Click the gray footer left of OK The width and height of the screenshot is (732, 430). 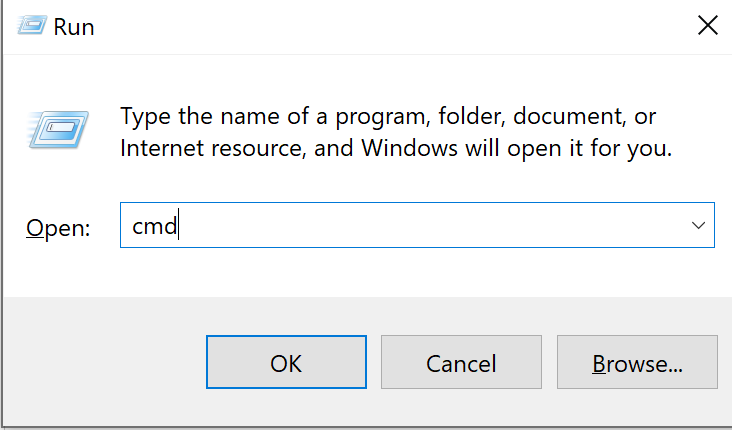tap(100, 362)
